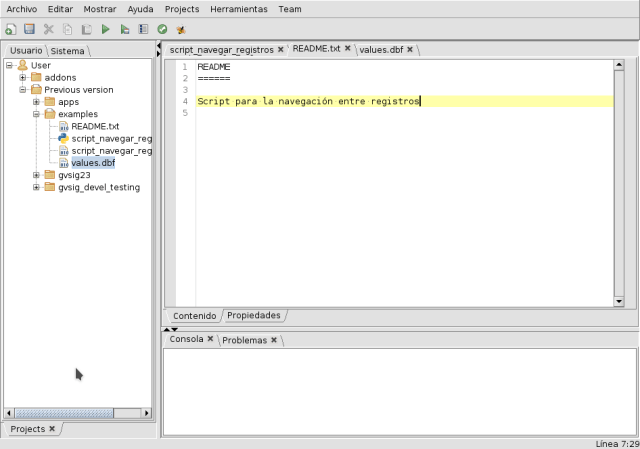Screen dimensions: 640x449
Task: Select README.txt in the file tree
Action: 95,127
